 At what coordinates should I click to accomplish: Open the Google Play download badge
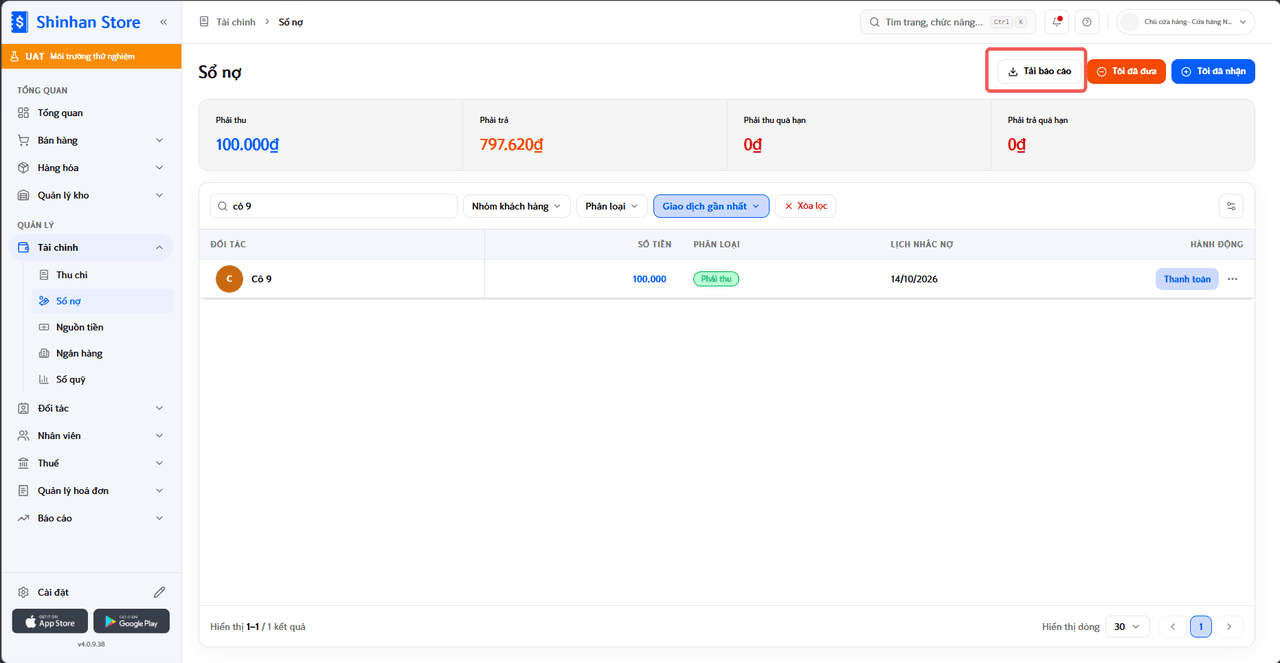point(131,621)
